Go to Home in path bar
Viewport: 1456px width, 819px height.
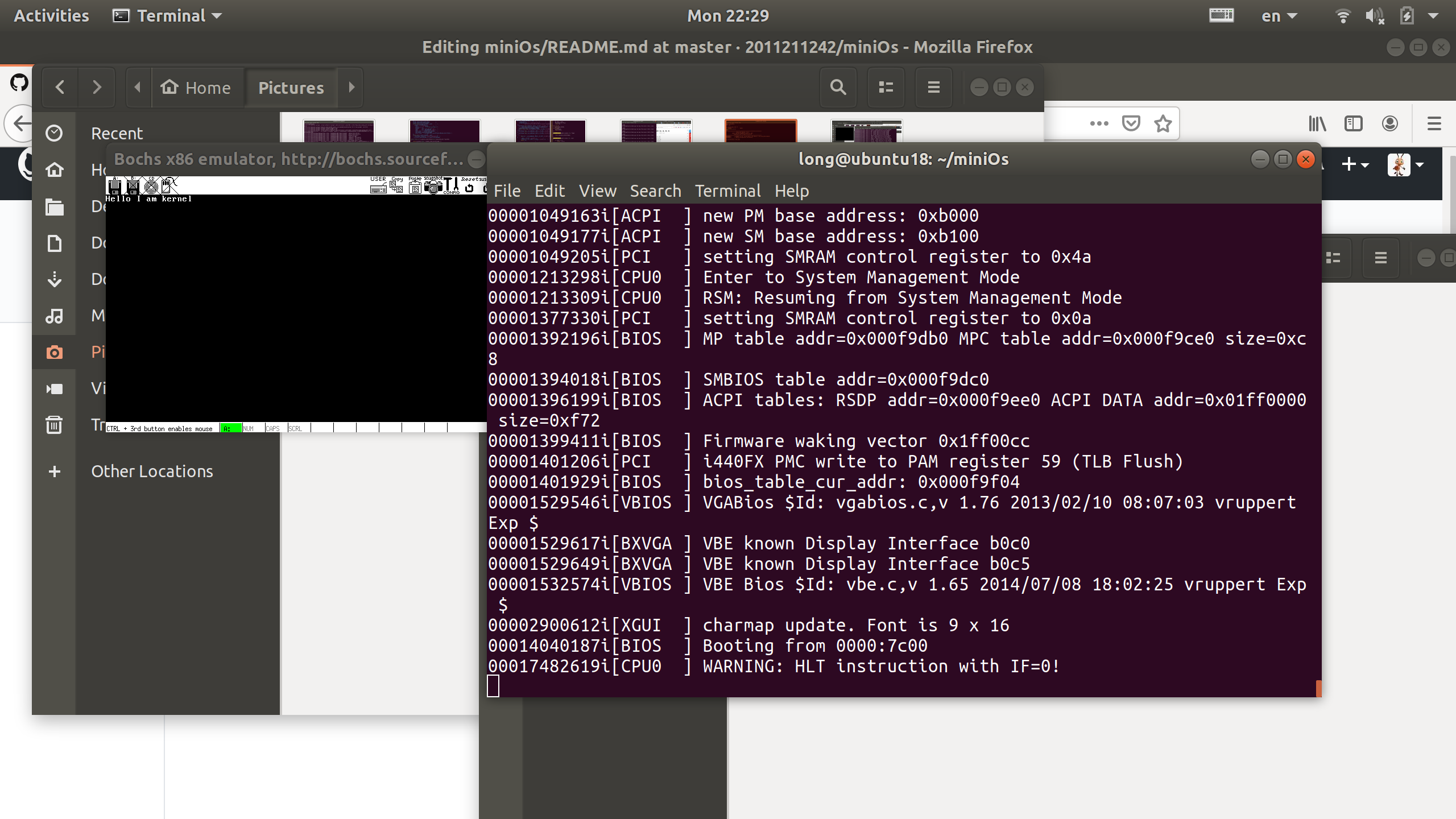click(197, 88)
